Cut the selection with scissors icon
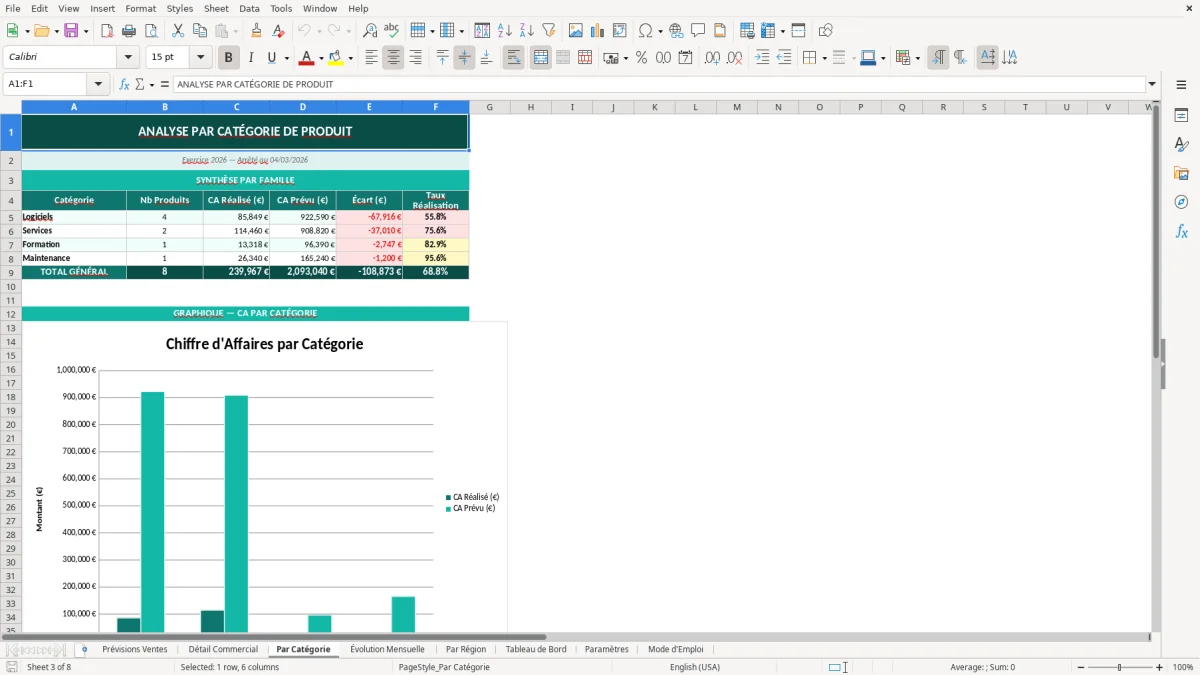 click(177, 31)
